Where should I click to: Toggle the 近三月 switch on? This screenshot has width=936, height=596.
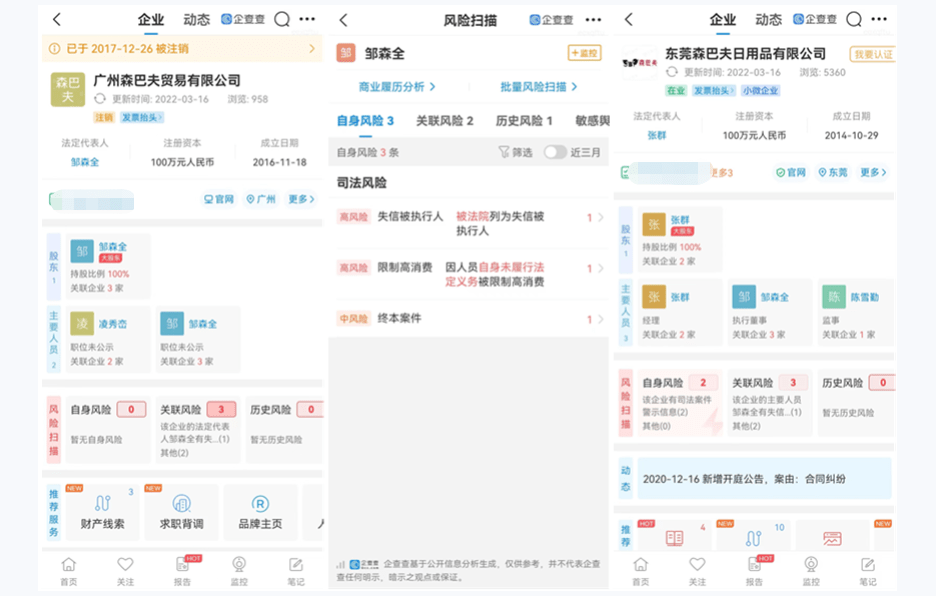554,153
